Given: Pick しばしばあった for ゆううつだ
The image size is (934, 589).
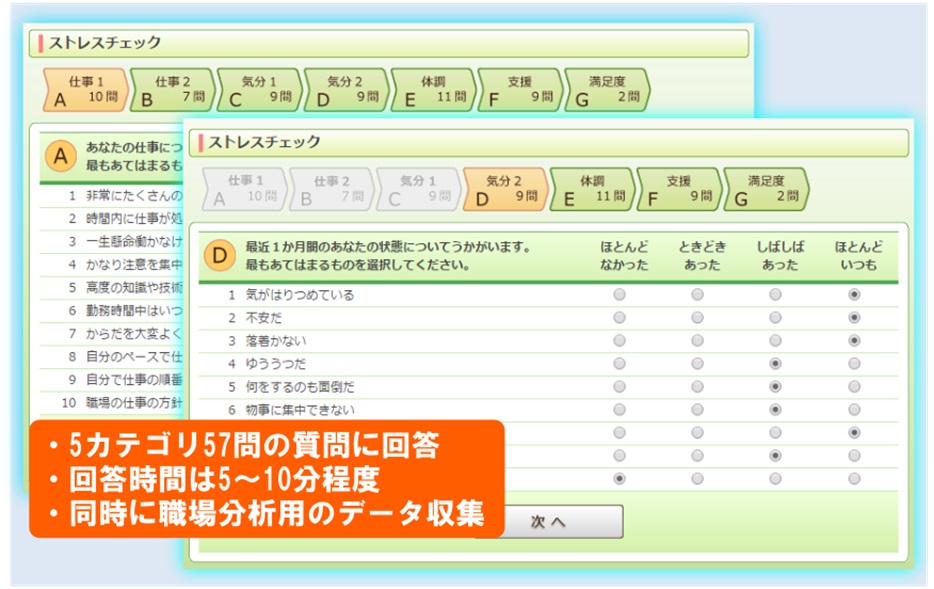Looking at the screenshot, I should (x=775, y=363).
